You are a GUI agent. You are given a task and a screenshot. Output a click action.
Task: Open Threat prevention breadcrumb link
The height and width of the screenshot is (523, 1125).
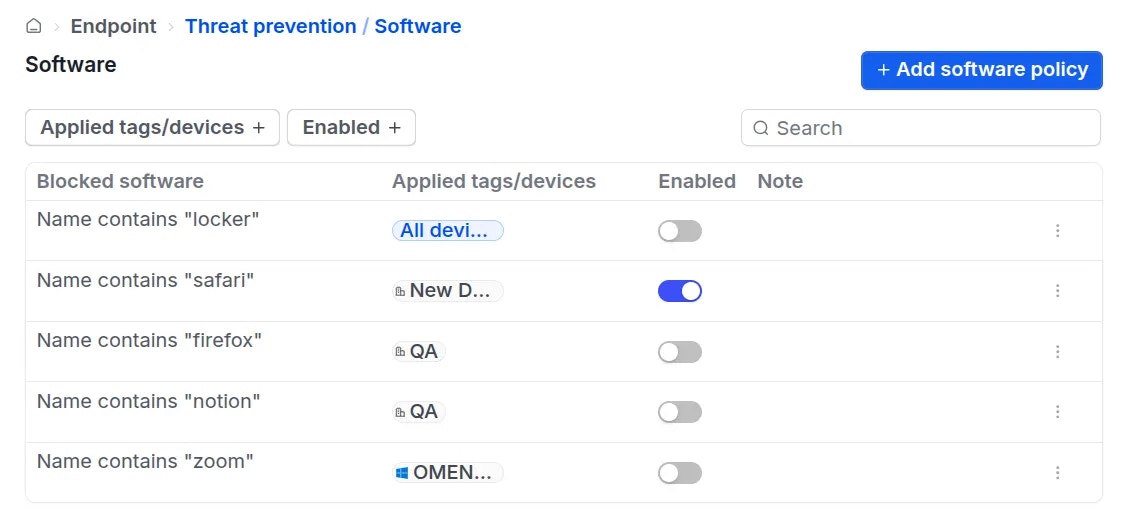point(270,27)
